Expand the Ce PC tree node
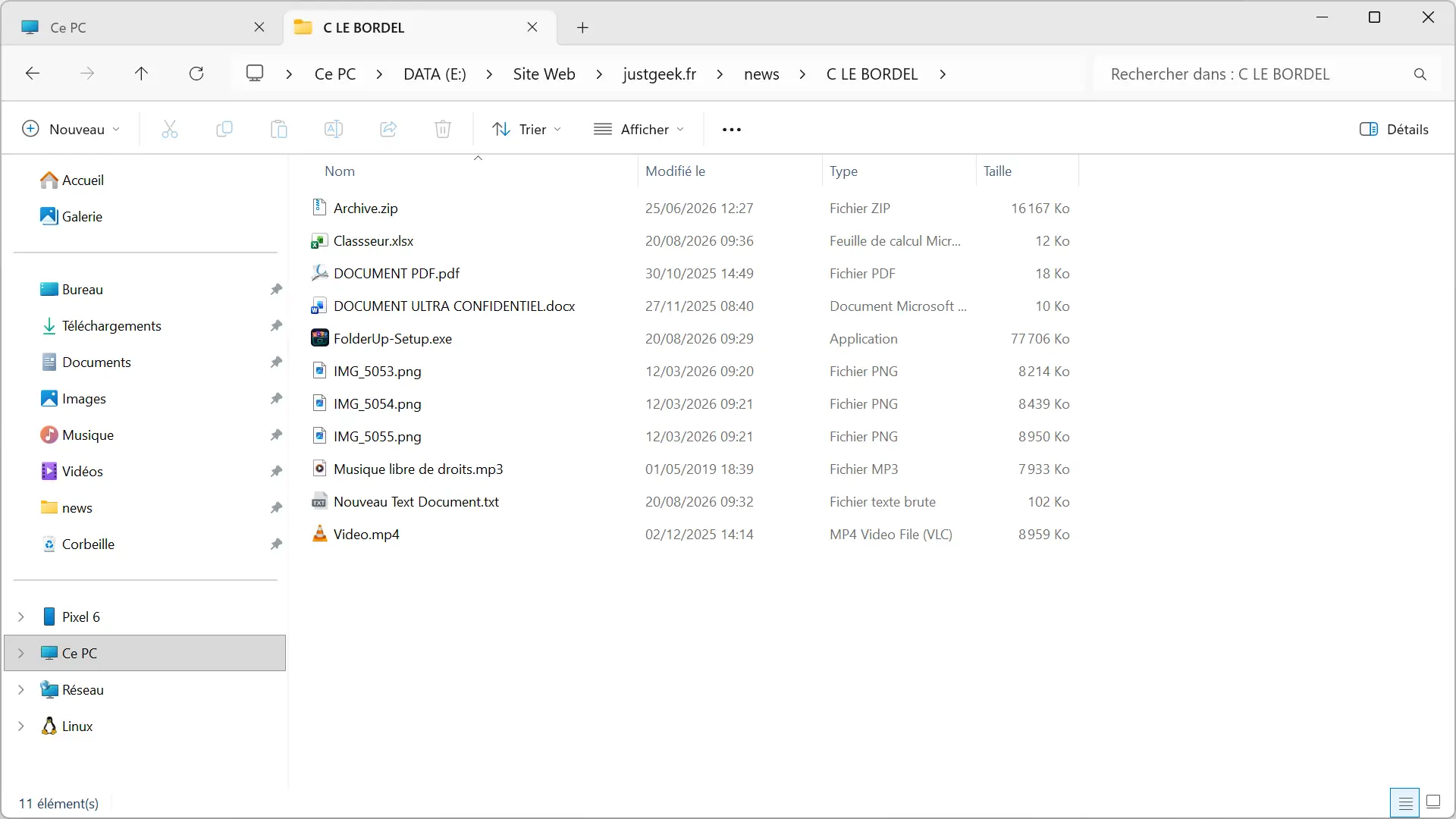Image resolution: width=1456 pixels, height=819 pixels. [x=21, y=654]
